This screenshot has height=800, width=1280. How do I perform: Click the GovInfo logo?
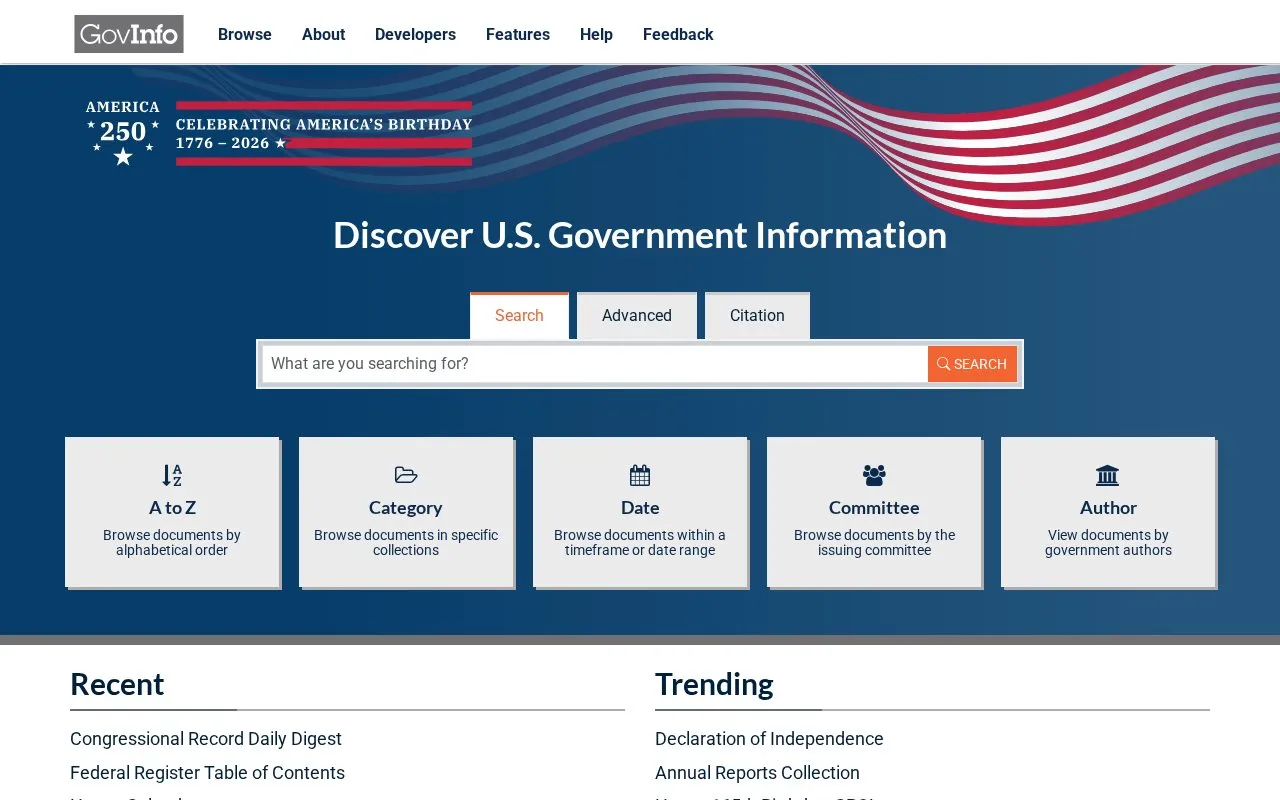[x=129, y=34]
